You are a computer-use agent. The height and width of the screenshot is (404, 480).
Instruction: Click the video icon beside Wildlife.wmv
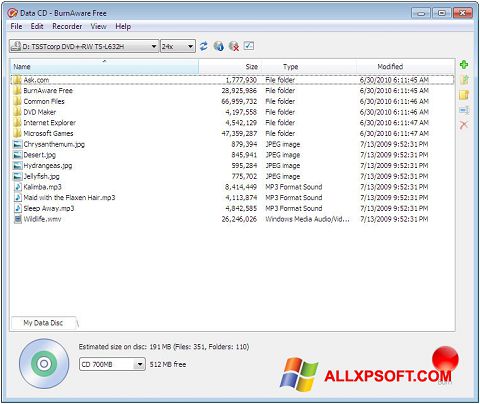pos(18,219)
